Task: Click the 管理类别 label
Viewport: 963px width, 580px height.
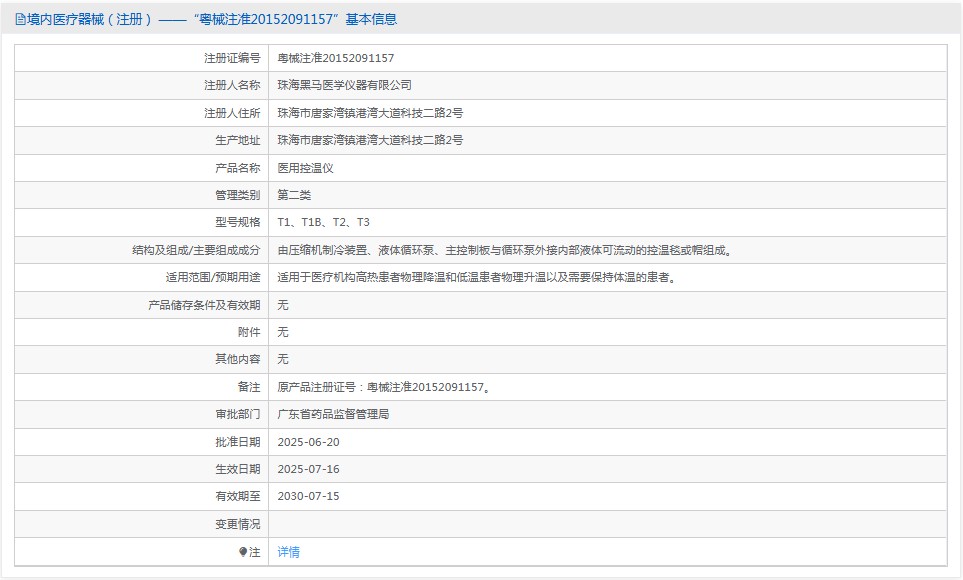Action: click(x=238, y=195)
